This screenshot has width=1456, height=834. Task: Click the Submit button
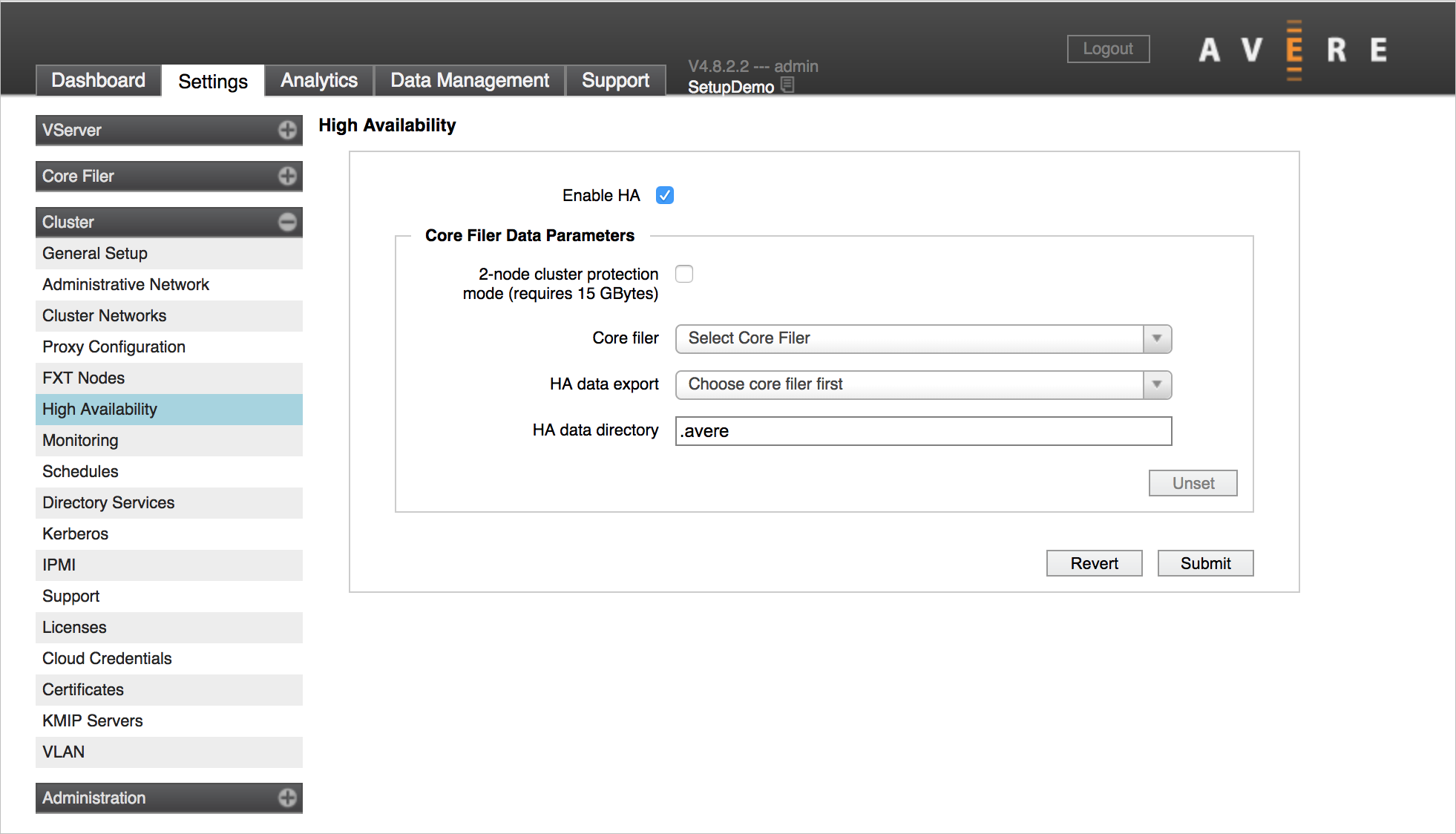coord(1204,563)
